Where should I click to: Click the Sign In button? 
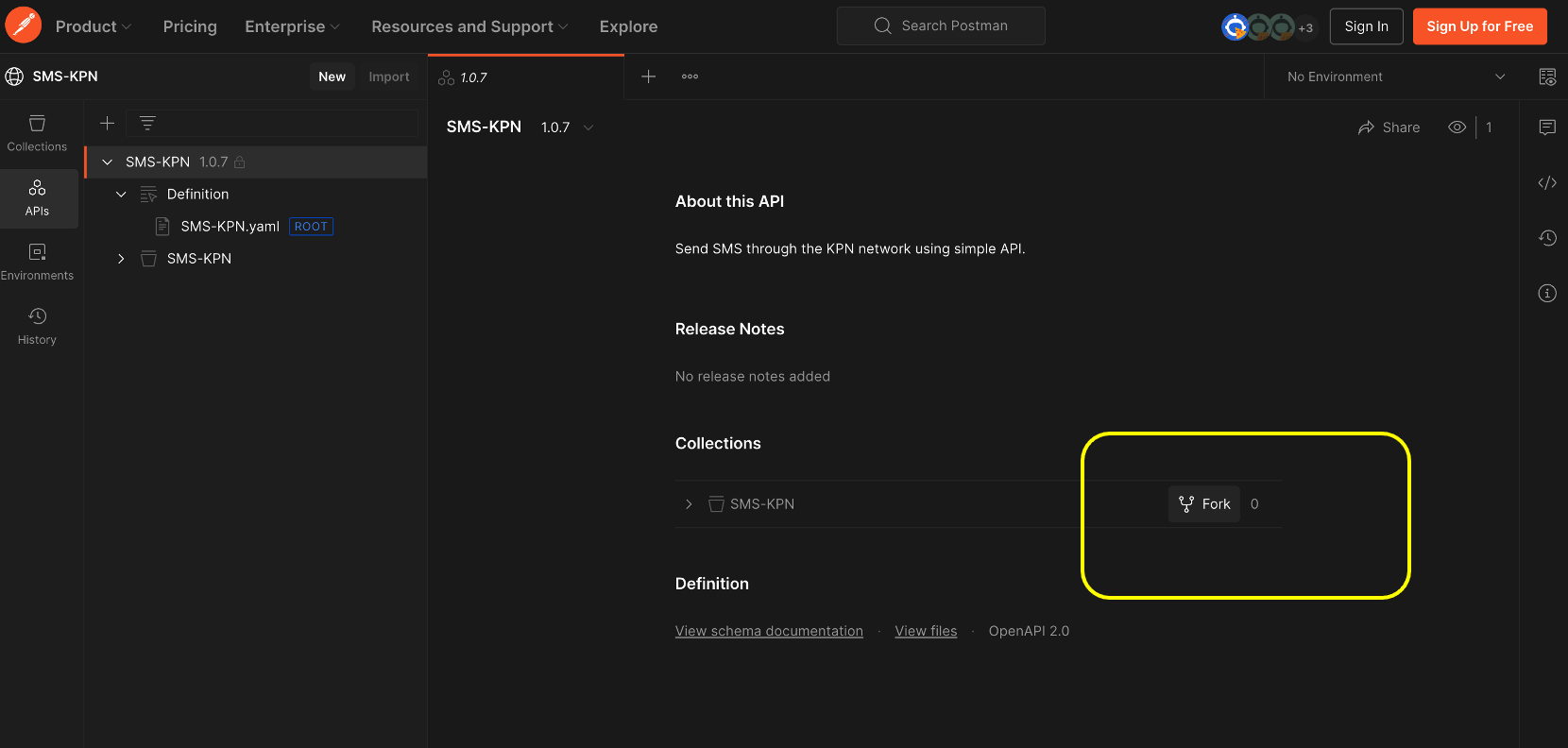click(1367, 26)
